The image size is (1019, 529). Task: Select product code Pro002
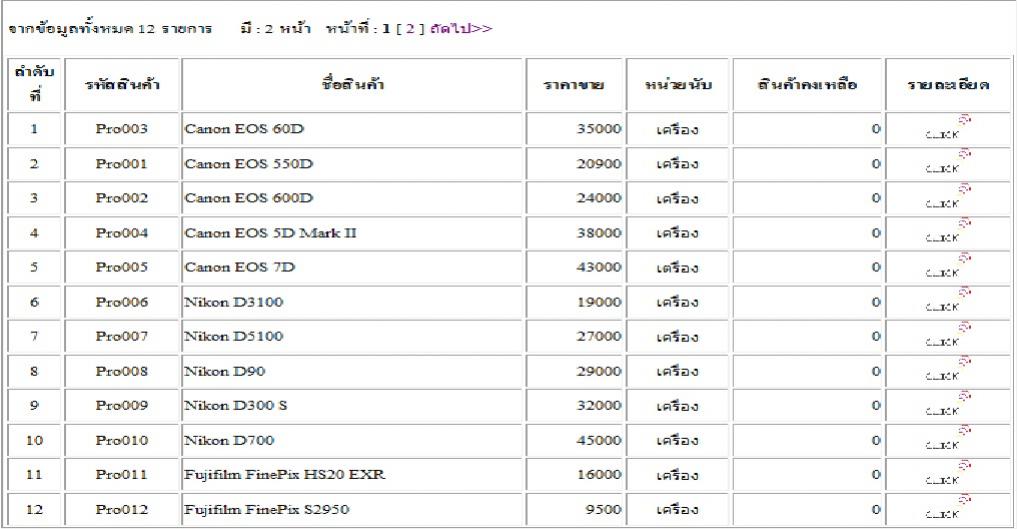pos(122,198)
